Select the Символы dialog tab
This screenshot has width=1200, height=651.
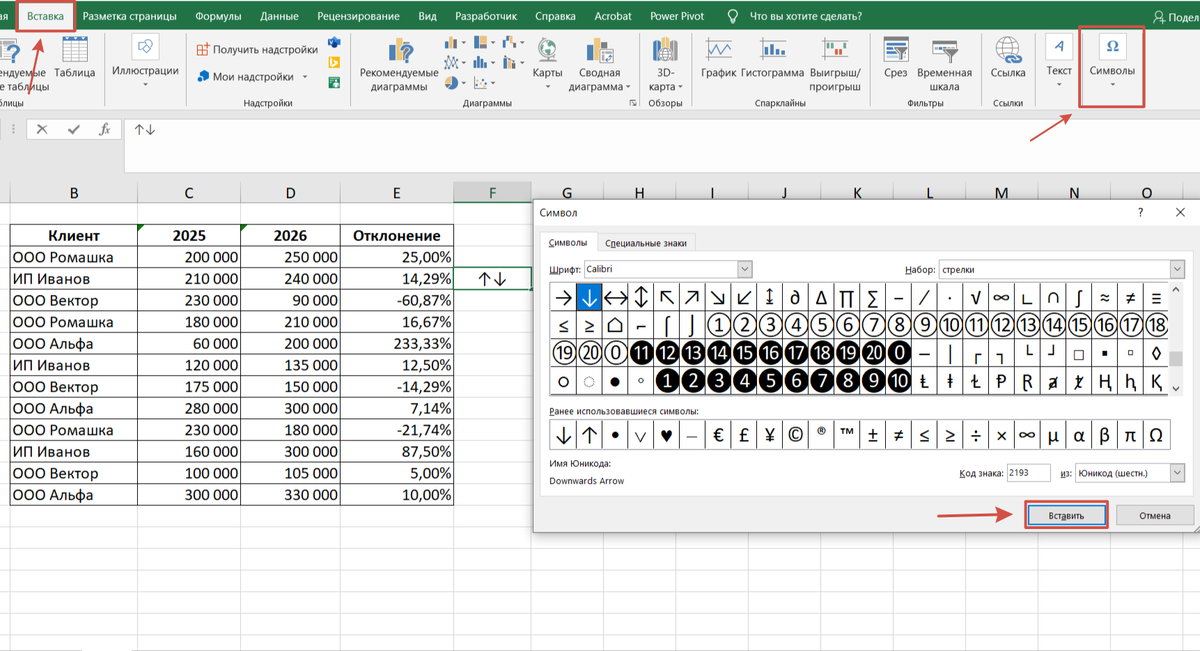568,243
